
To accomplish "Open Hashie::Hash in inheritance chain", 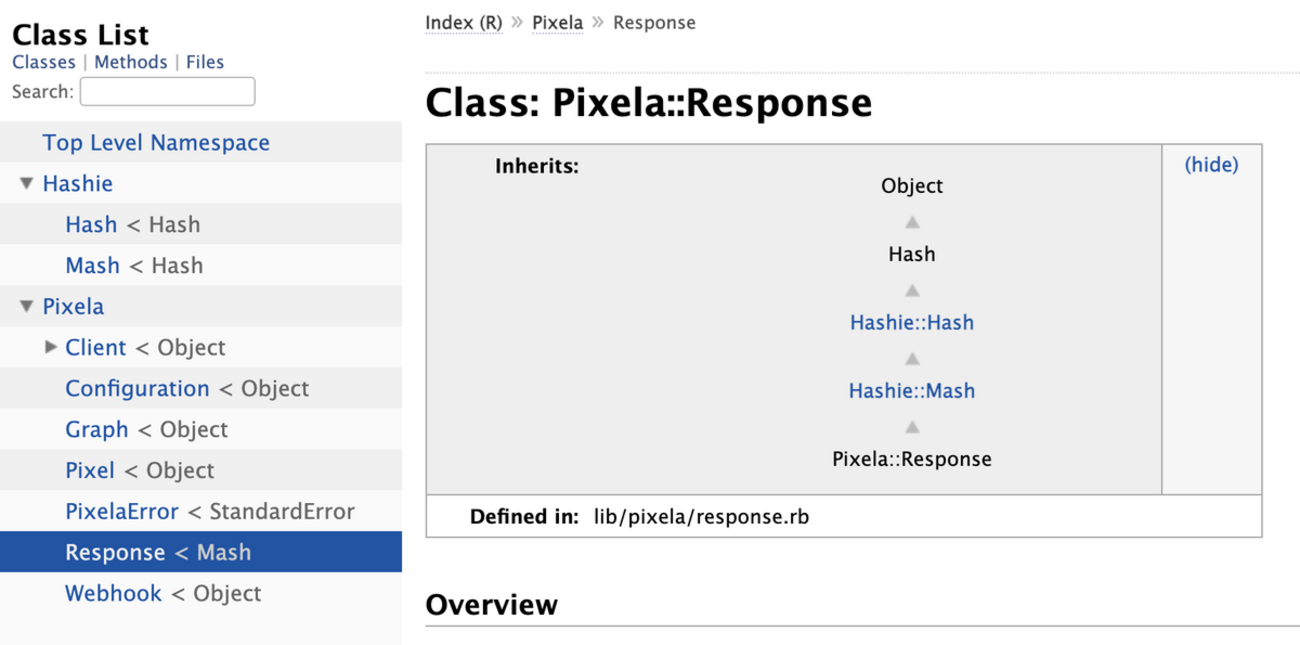I will 911,323.
